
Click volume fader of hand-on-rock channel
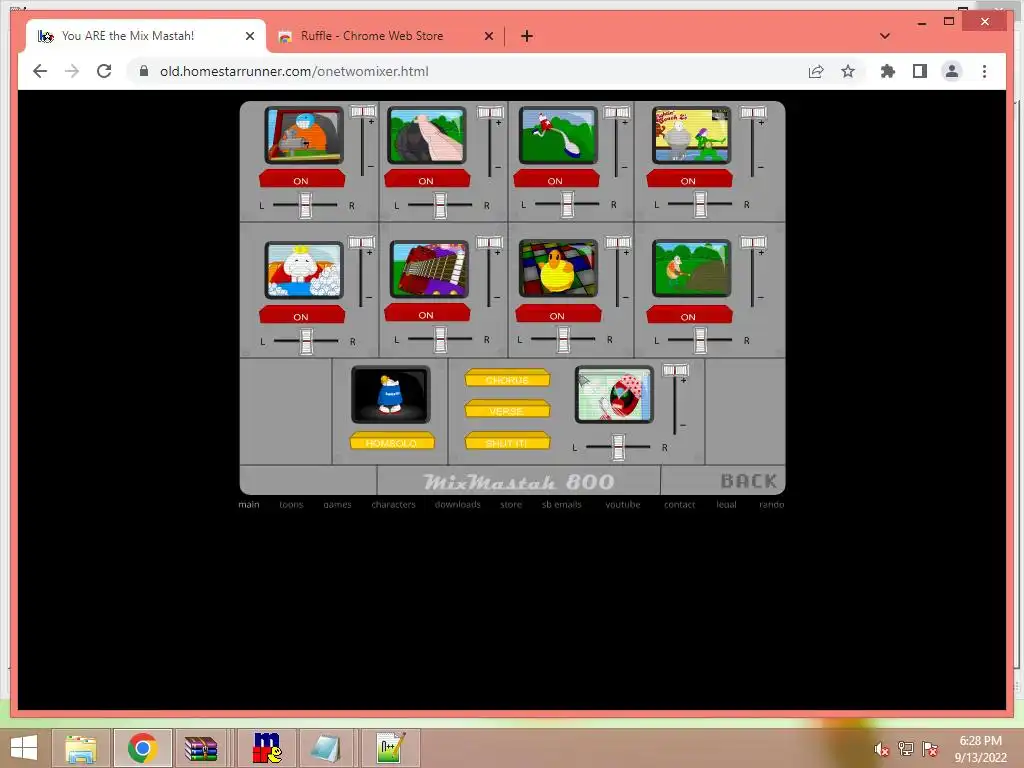click(x=490, y=112)
